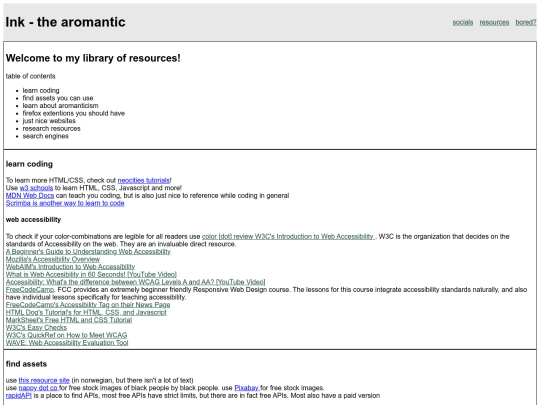The width and height of the screenshot is (540, 405).
Task: Click 'find assets you can use' contents item
Action: click(58, 98)
